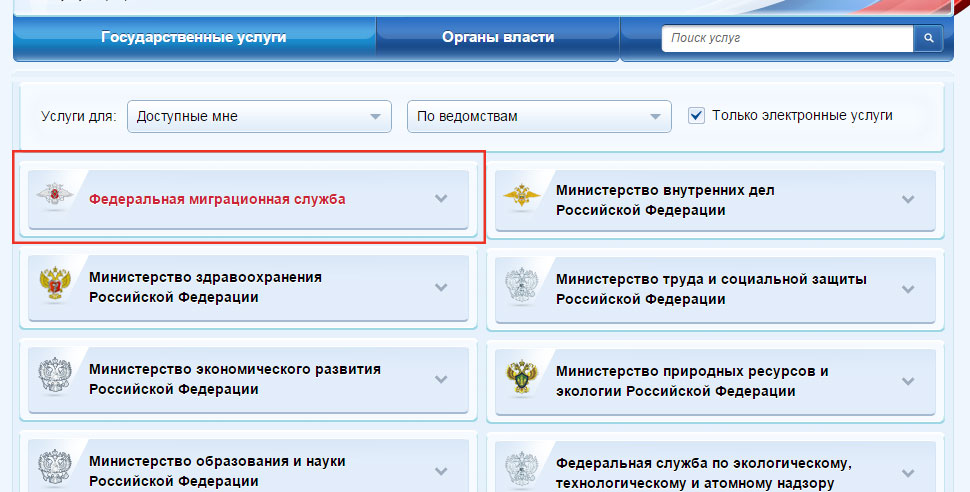Viewport: 970px width, 492px height.
Task: Open the 'Доступные мне' dropdown
Action: (x=259, y=116)
